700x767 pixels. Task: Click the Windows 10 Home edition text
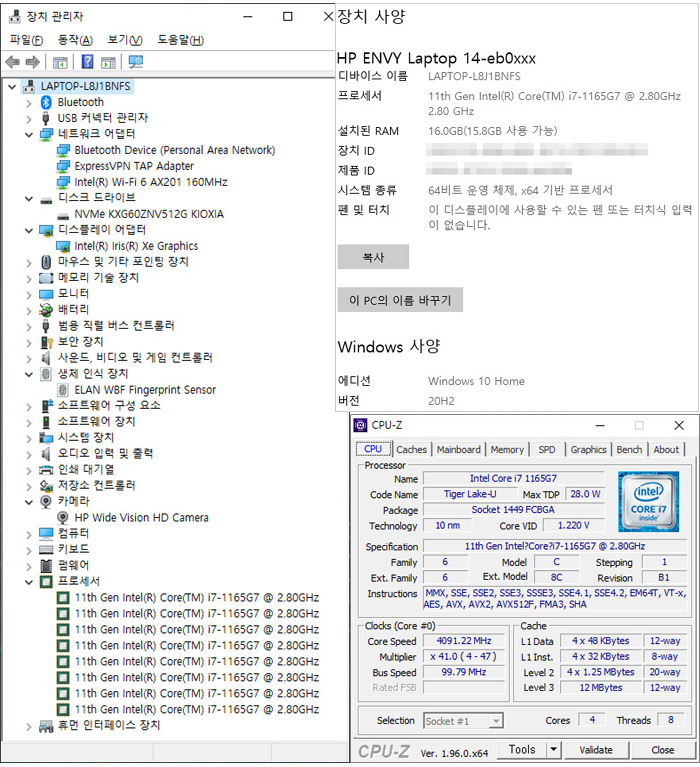[x=476, y=381]
